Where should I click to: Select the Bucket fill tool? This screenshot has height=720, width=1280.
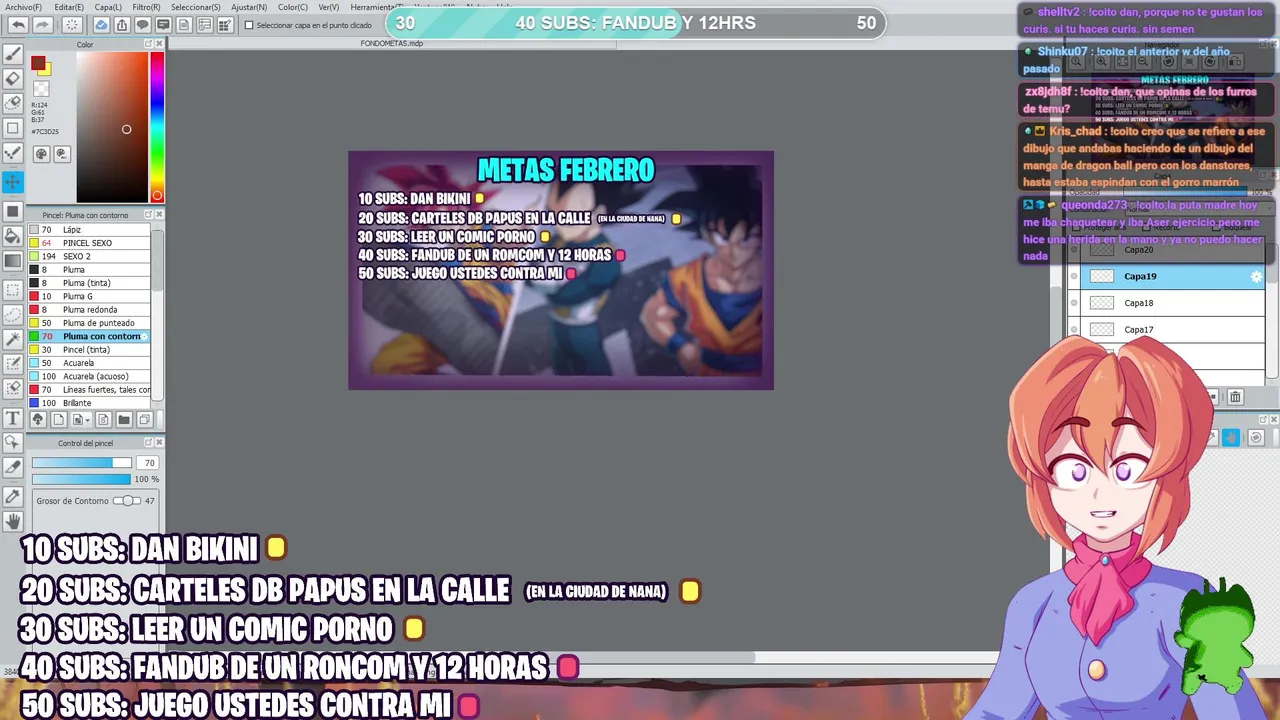pyautogui.click(x=13, y=236)
